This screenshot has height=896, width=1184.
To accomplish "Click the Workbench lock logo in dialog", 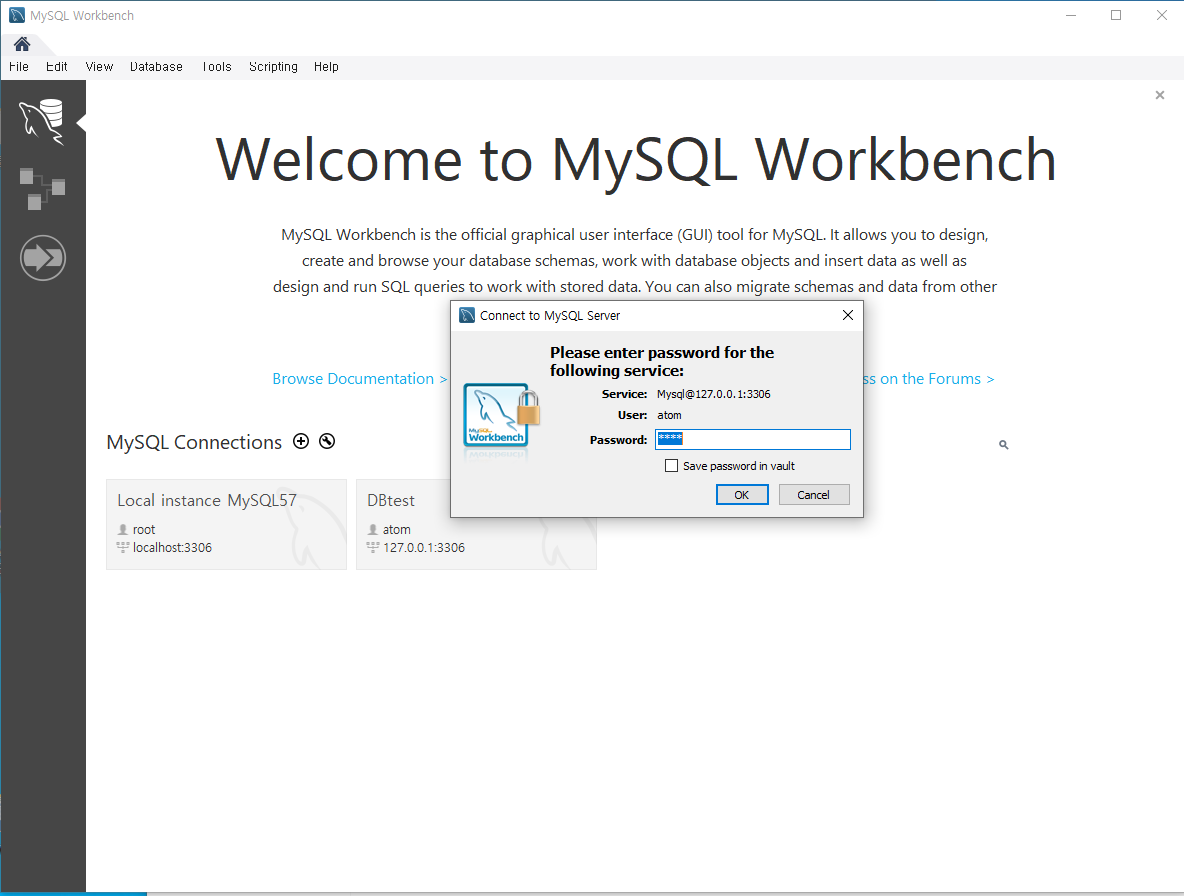I will pos(502,417).
